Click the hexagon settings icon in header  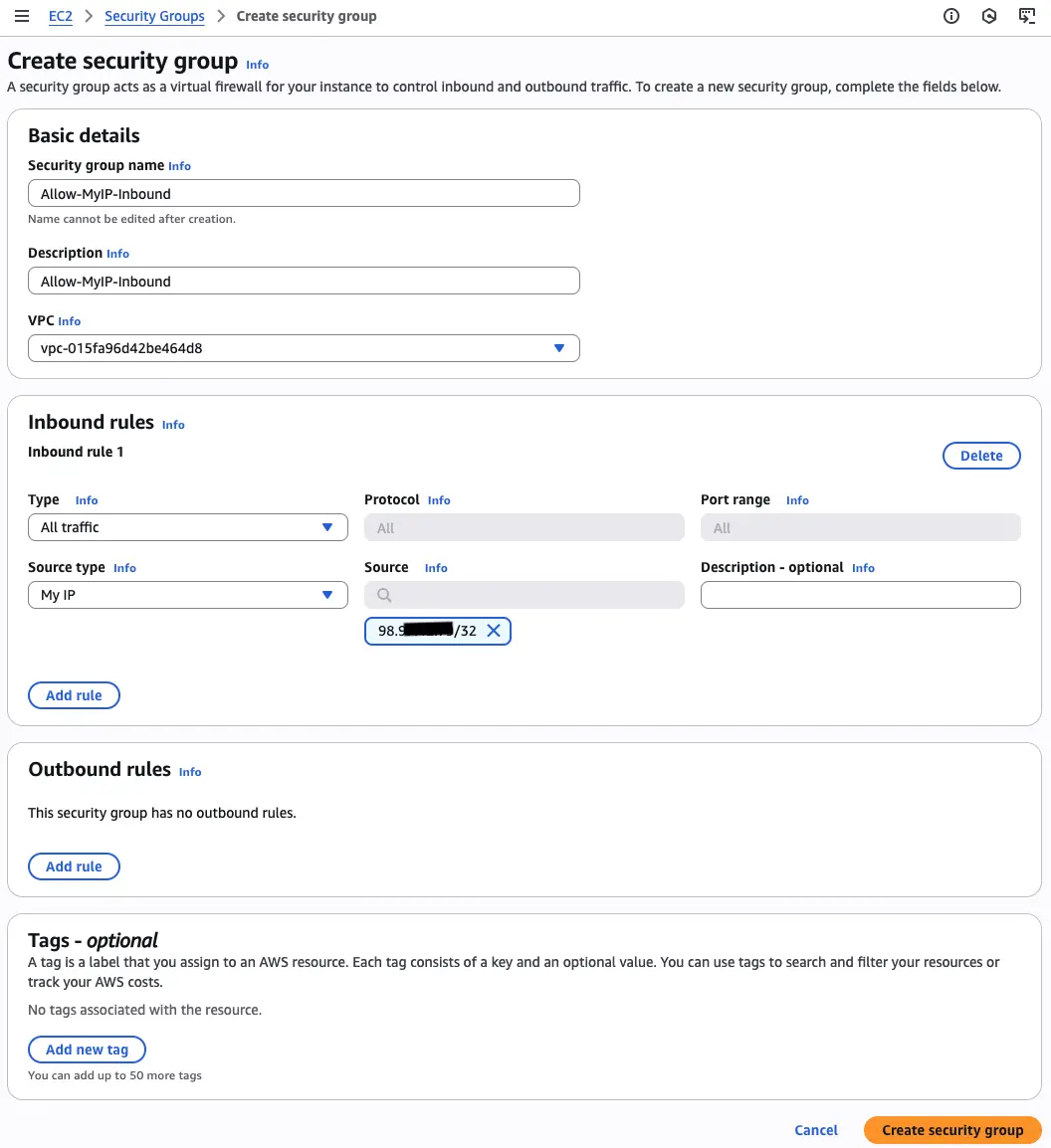[988, 16]
